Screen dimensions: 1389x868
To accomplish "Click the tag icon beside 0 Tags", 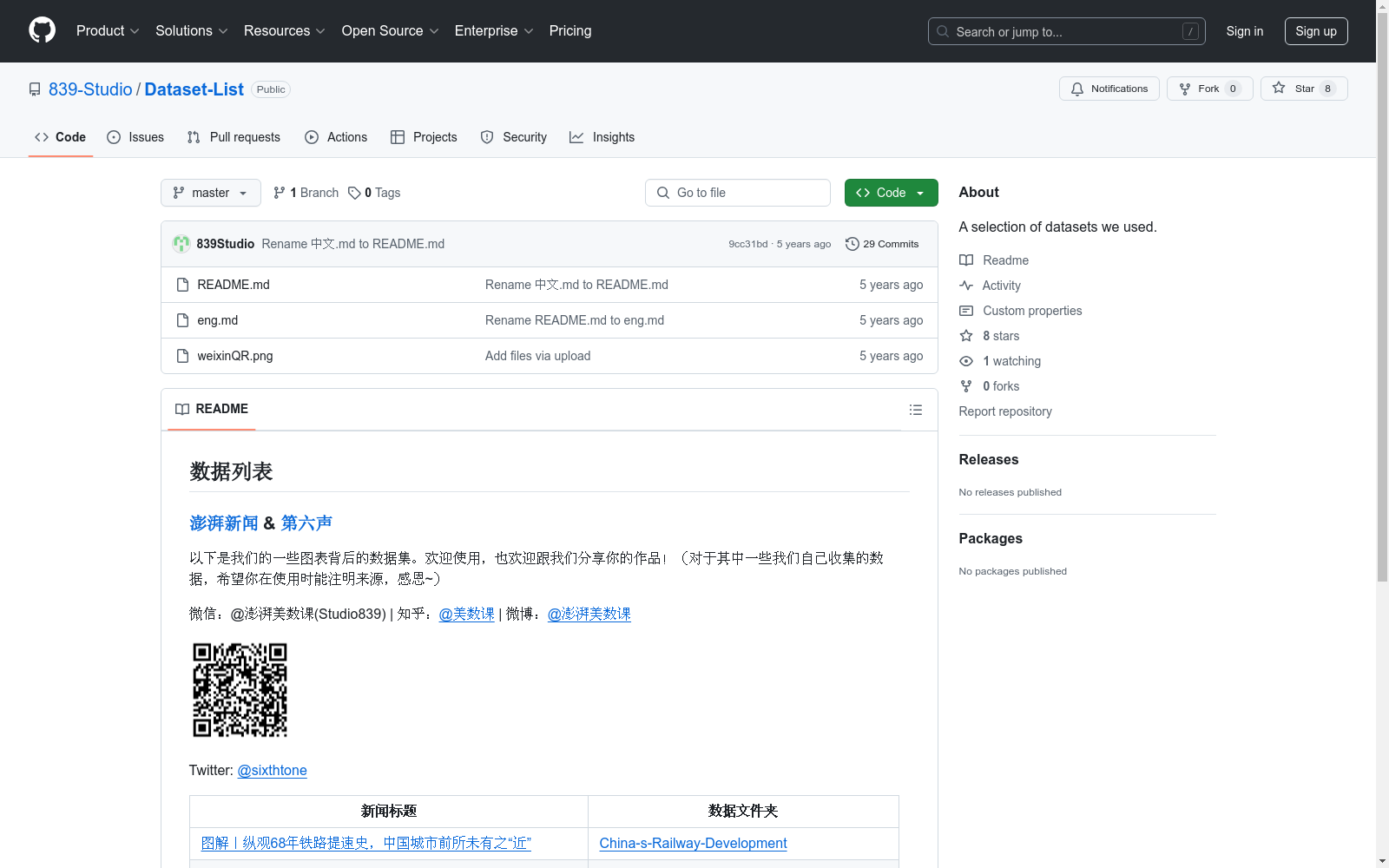I will pyautogui.click(x=354, y=193).
